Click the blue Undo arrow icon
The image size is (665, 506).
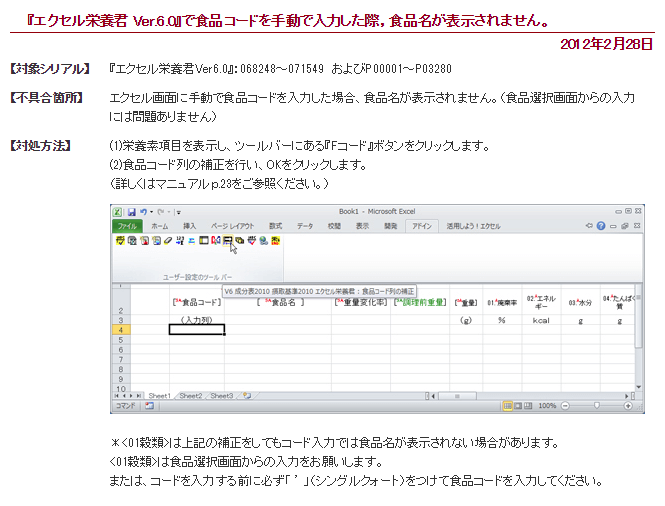coord(143,212)
